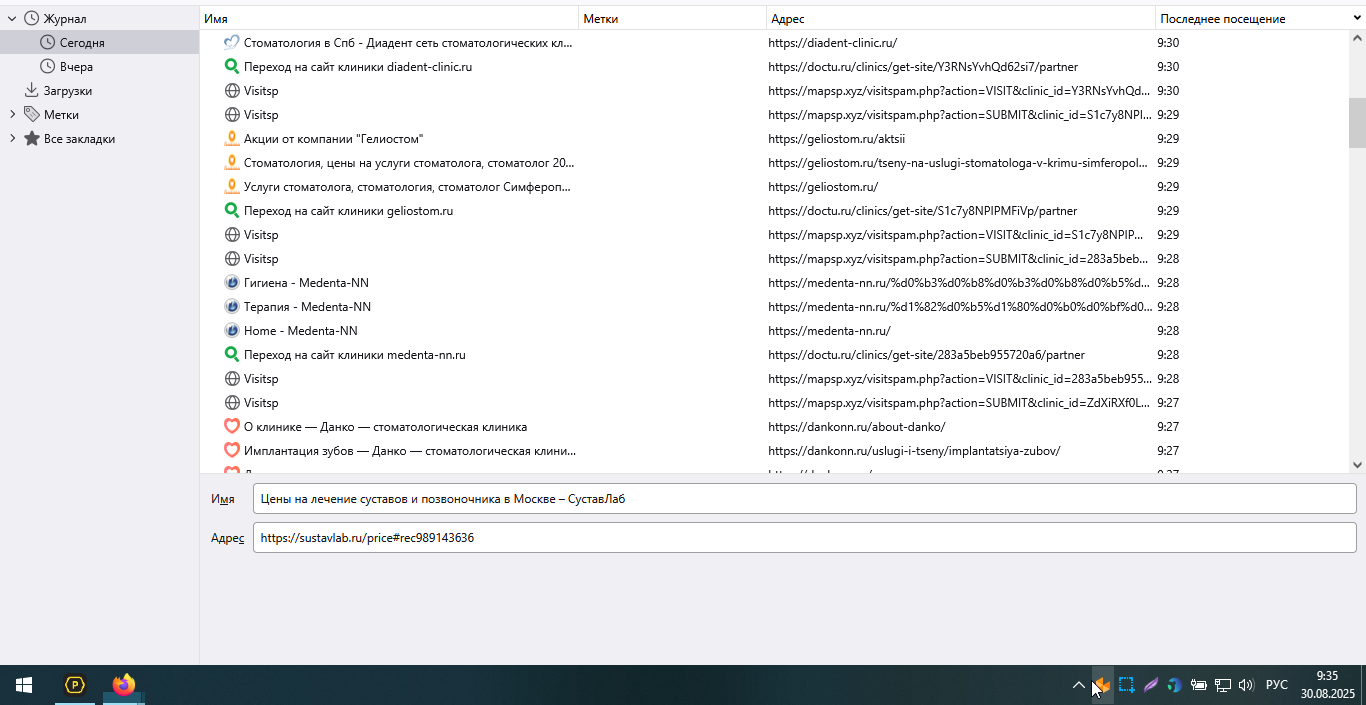Image resolution: width=1366 pixels, height=705 pixels.
Task: Click heart favicon of О клинике — Данко
Action: [232, 426]
